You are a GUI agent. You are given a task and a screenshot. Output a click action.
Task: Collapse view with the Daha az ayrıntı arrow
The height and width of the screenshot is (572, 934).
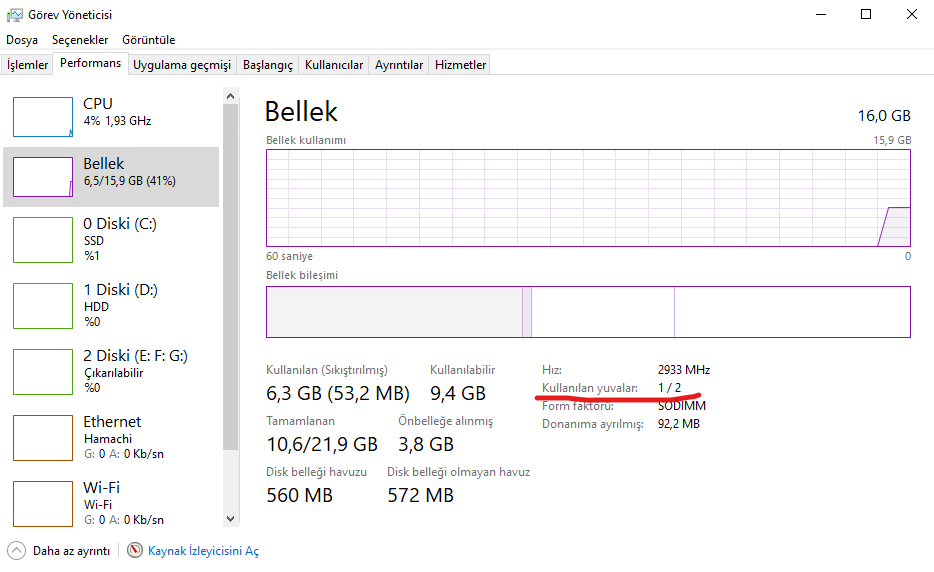point(17,551)
